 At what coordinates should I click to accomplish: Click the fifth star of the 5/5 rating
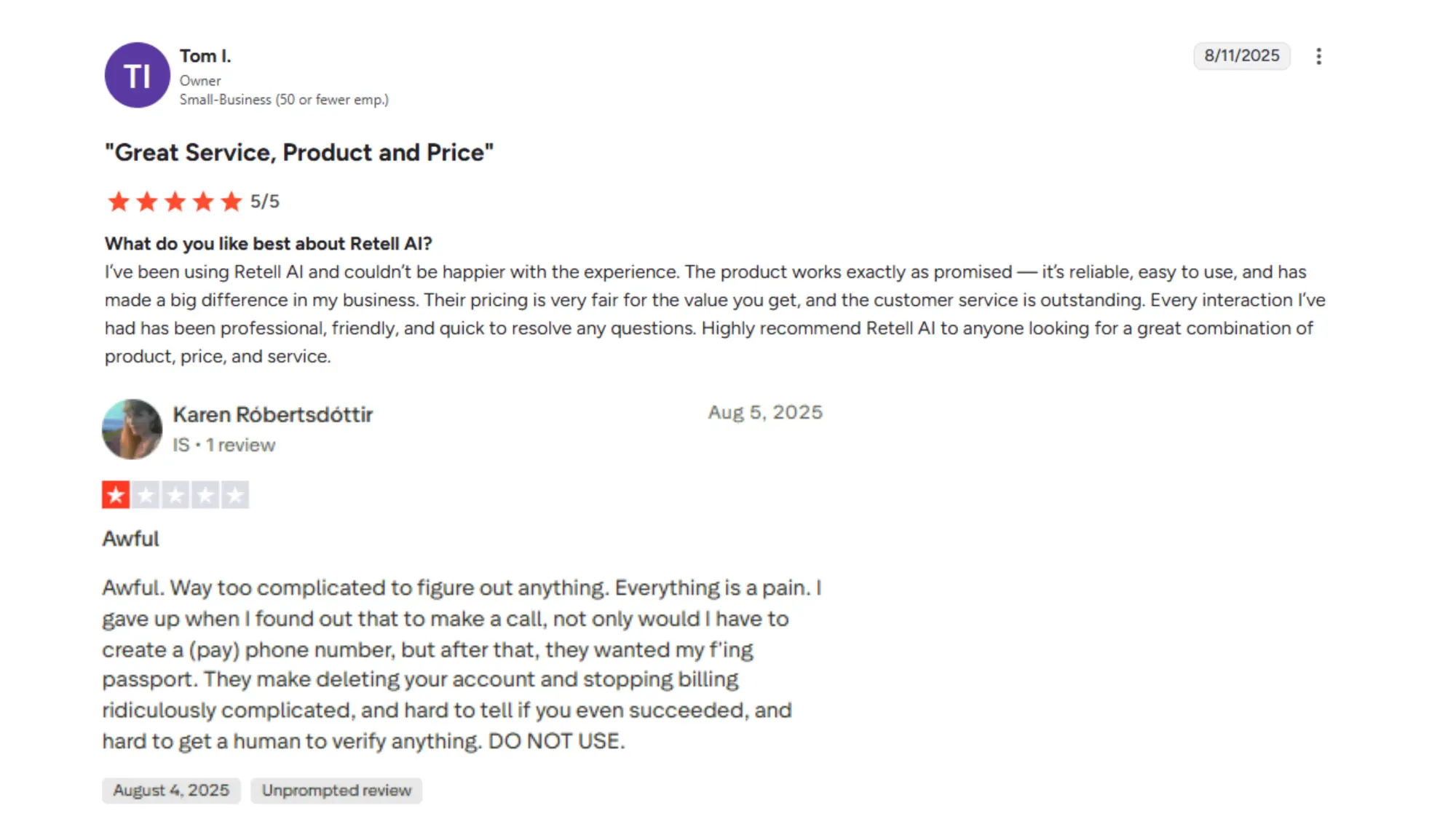(x=232, y=201)
